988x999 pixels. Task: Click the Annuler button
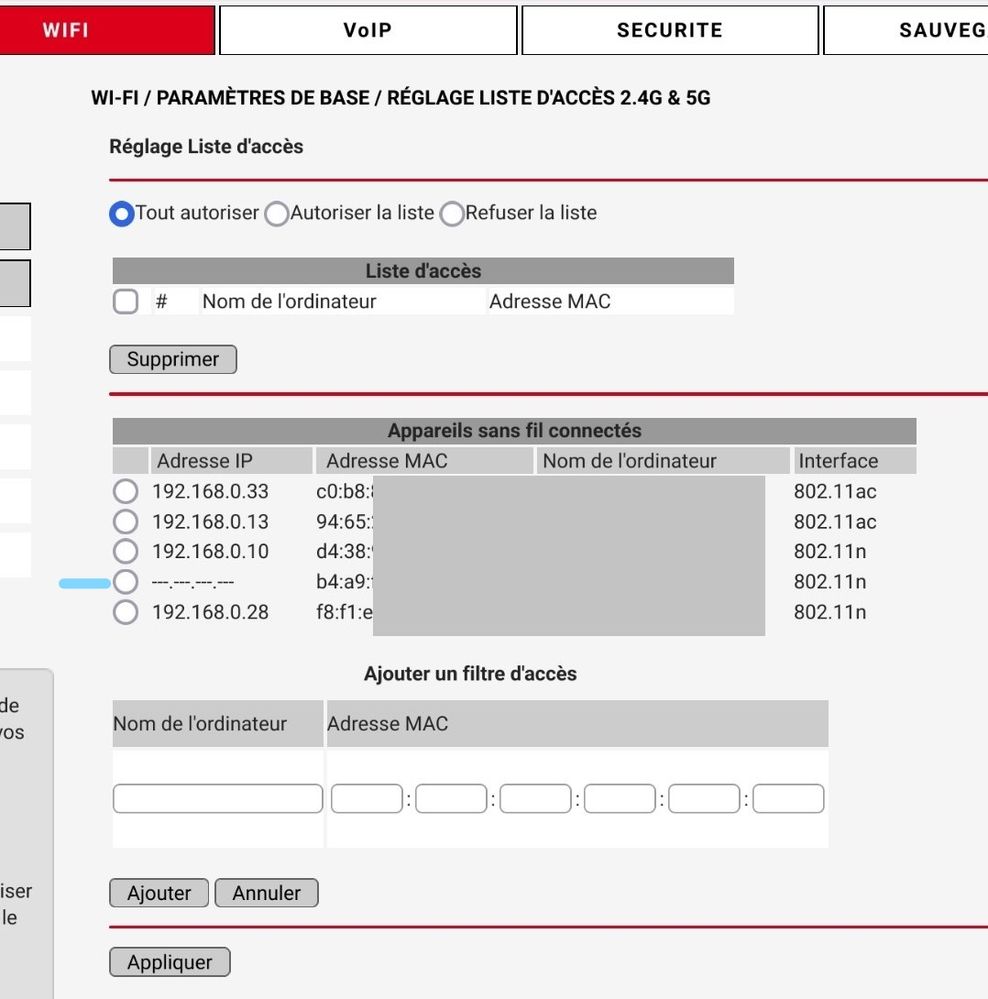tap(266, 893)
